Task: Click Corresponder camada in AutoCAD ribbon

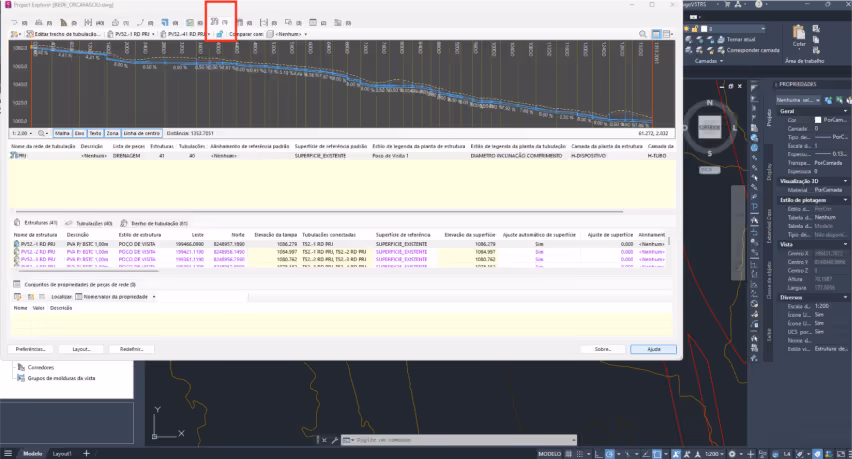Action: (748, 50)
